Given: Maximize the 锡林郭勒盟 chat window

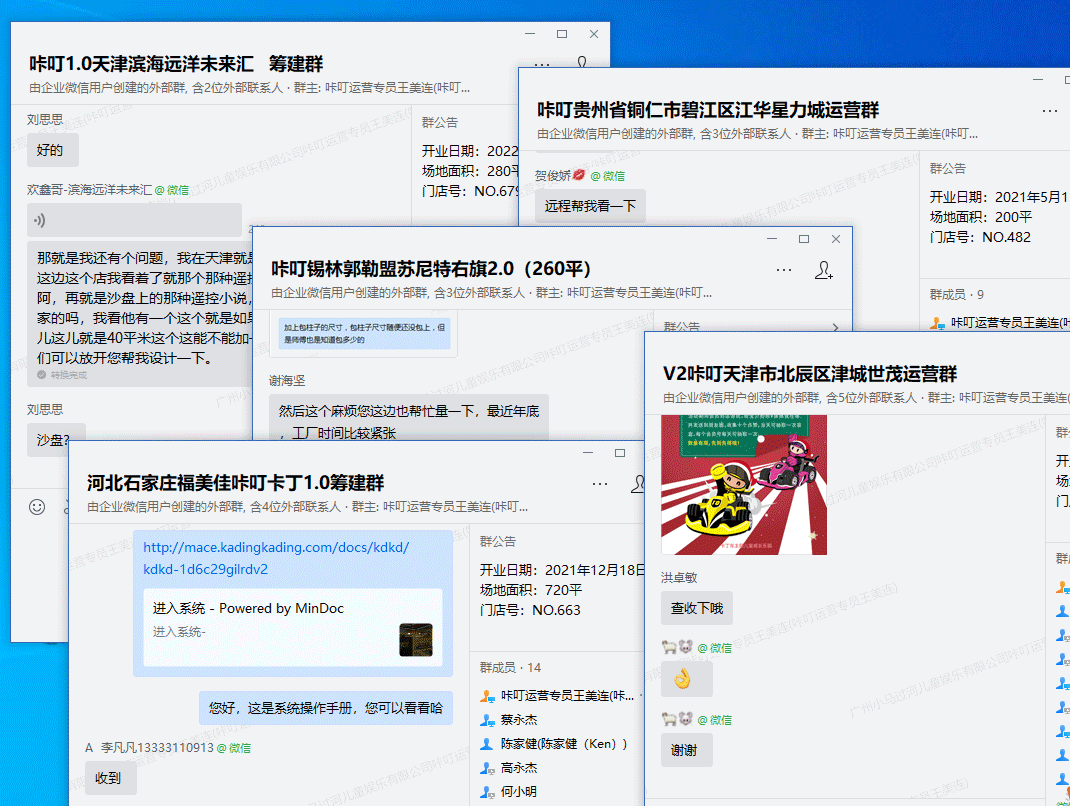Looking at the screenshot, I should (804, 239).
